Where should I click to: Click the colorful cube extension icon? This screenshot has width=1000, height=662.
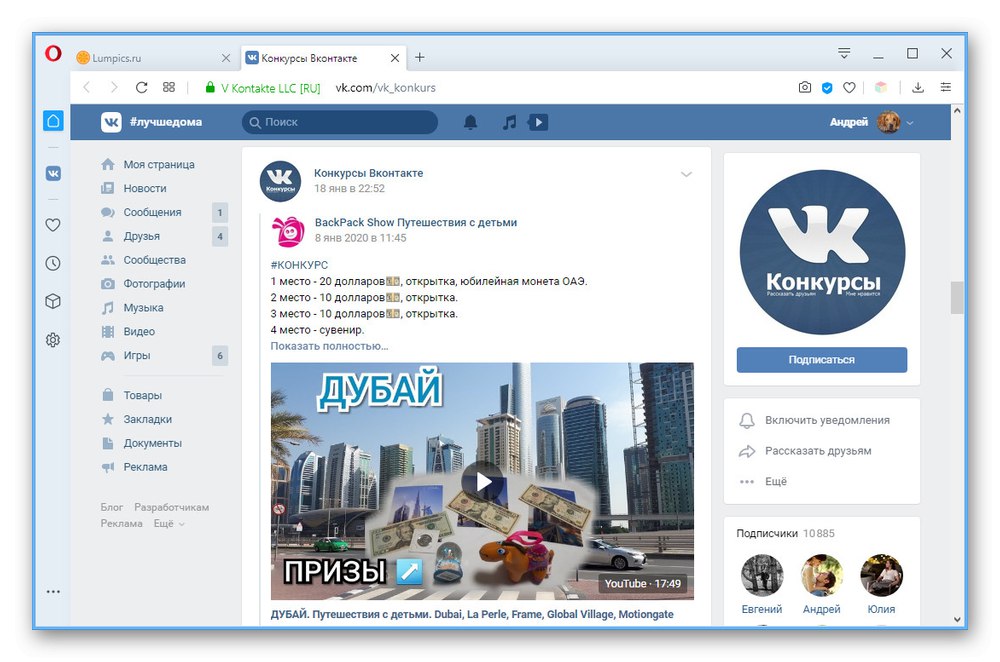(x=881, y=87)
